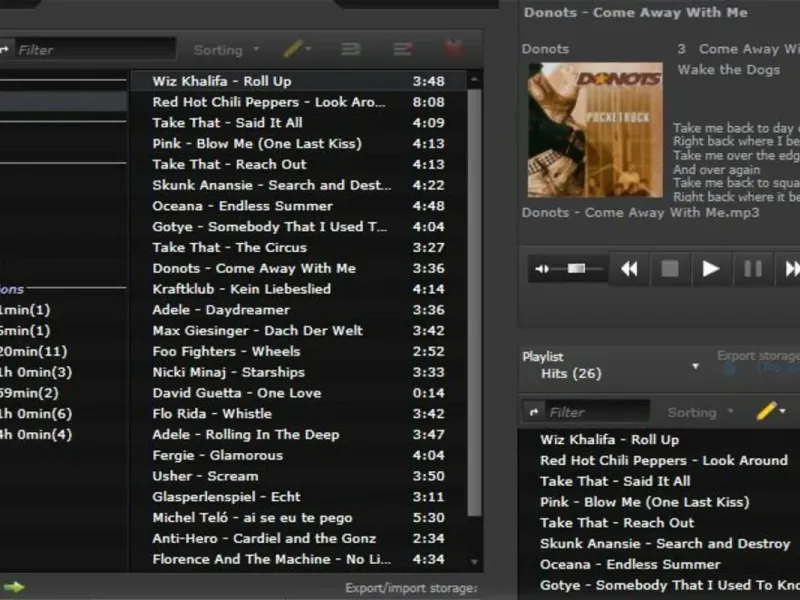
Task: Open playlist panel pencil dropdown arrow
Action: [x=783, y=411]
